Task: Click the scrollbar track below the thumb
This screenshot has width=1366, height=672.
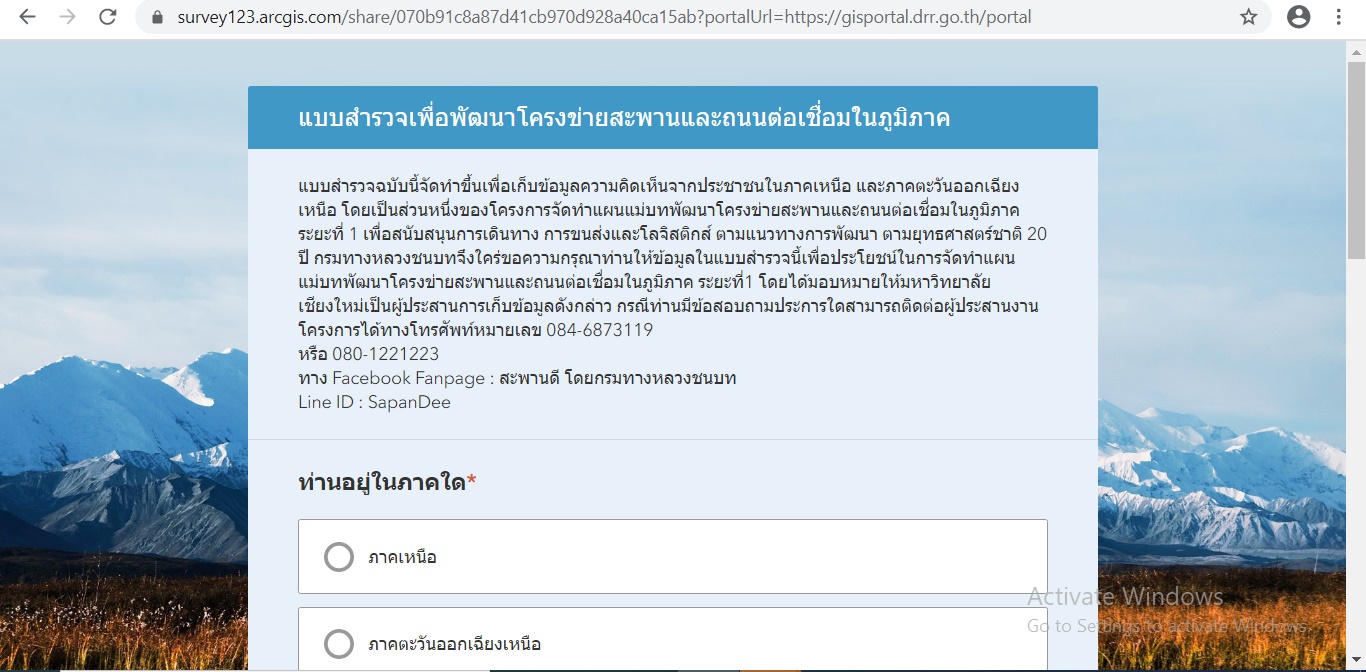Action: [1356, 450]
